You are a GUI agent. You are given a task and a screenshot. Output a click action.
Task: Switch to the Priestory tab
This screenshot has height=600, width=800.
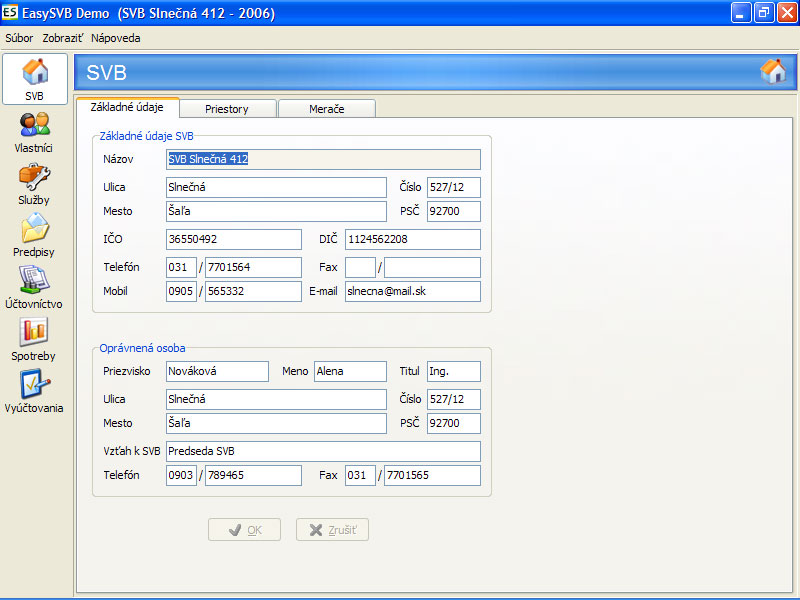click(227, 109)
